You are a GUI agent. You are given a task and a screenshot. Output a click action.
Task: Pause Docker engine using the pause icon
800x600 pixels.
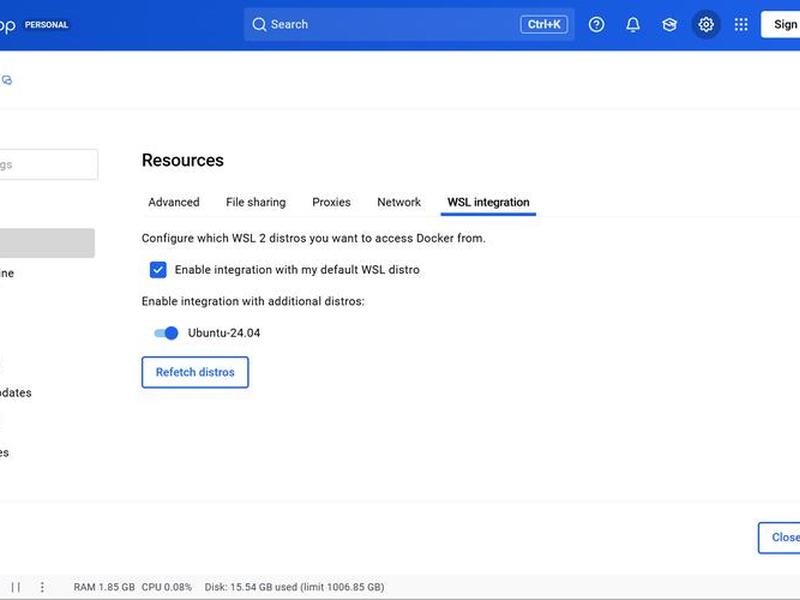click(x=16, y=587)
